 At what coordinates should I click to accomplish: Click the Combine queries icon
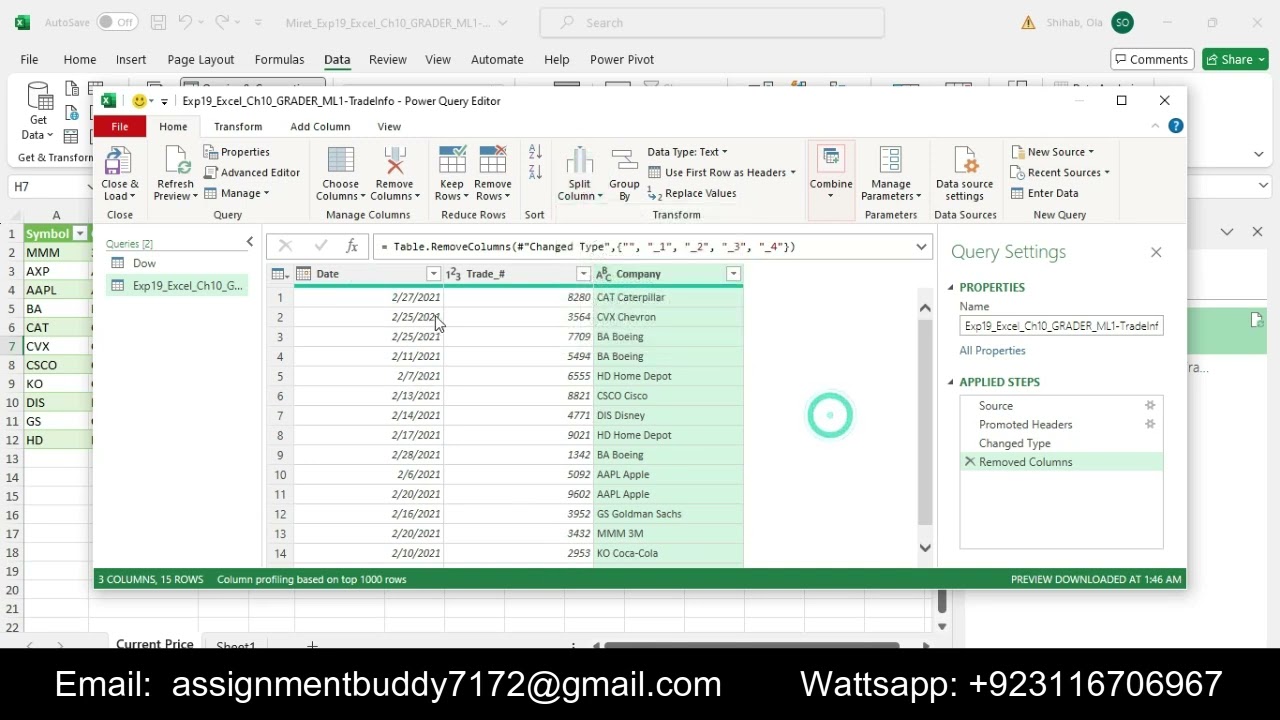click(x=831, y=160)
